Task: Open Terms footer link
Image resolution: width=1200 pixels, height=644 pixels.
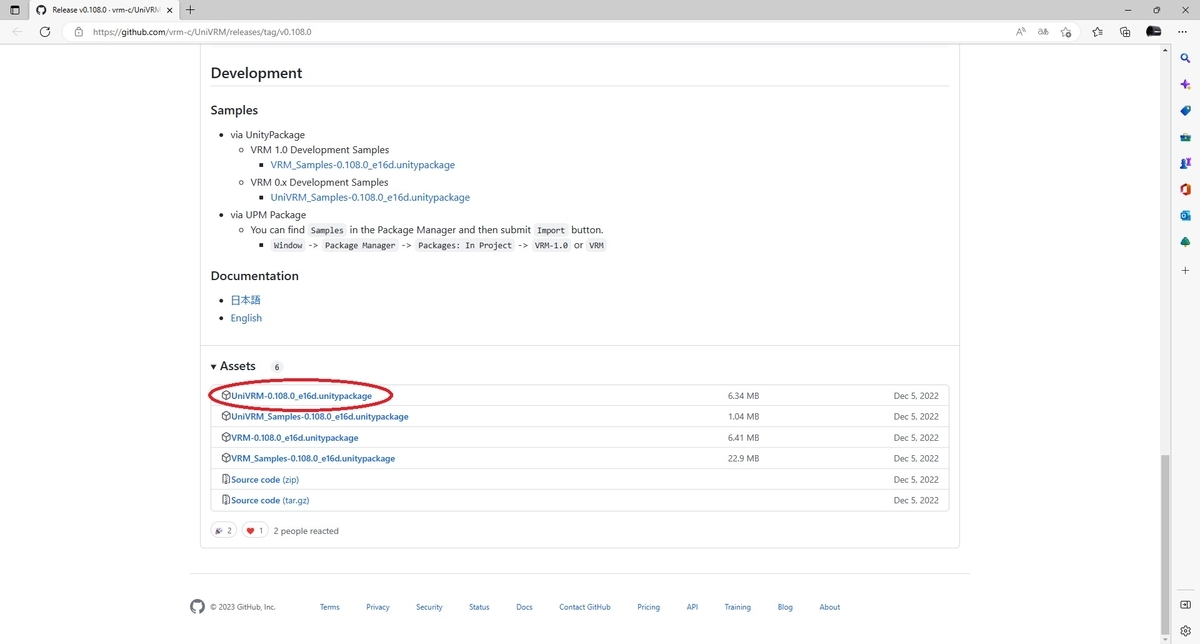Action: [x=329, y=607]
